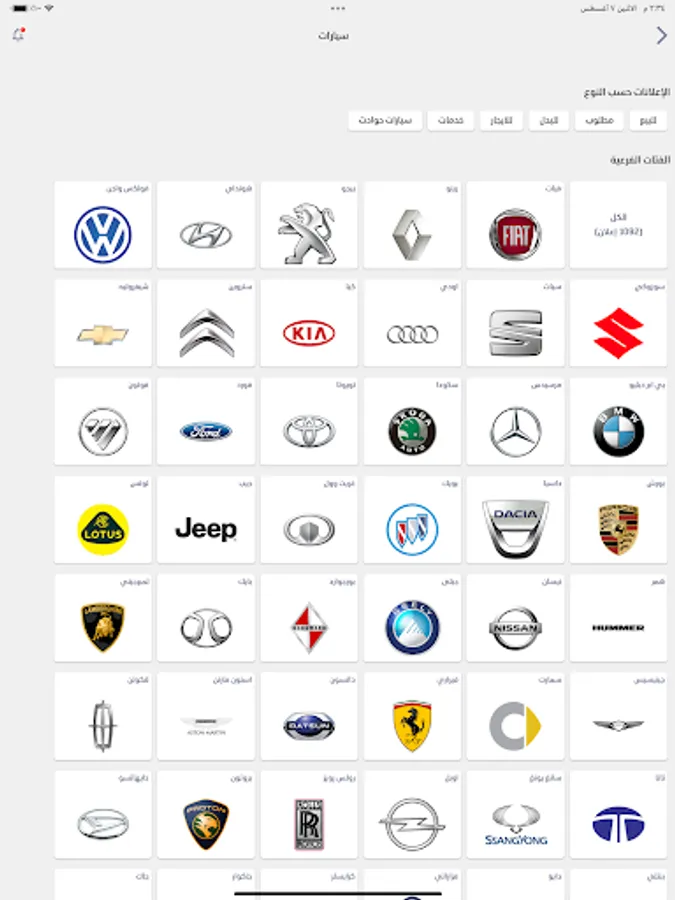Open the Skoda brand logo

click(412, 431)
